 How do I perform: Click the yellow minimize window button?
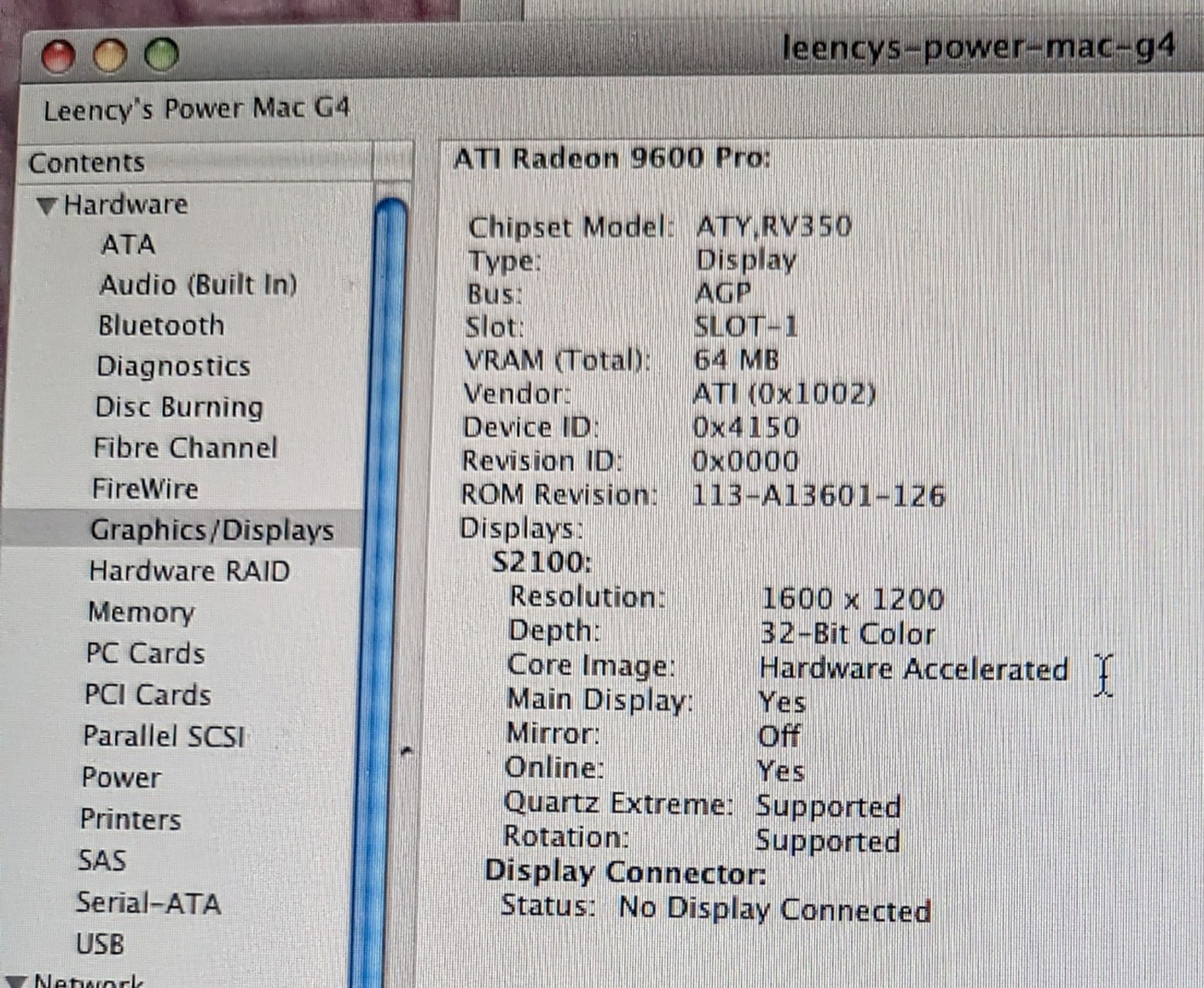pos(110,55)
